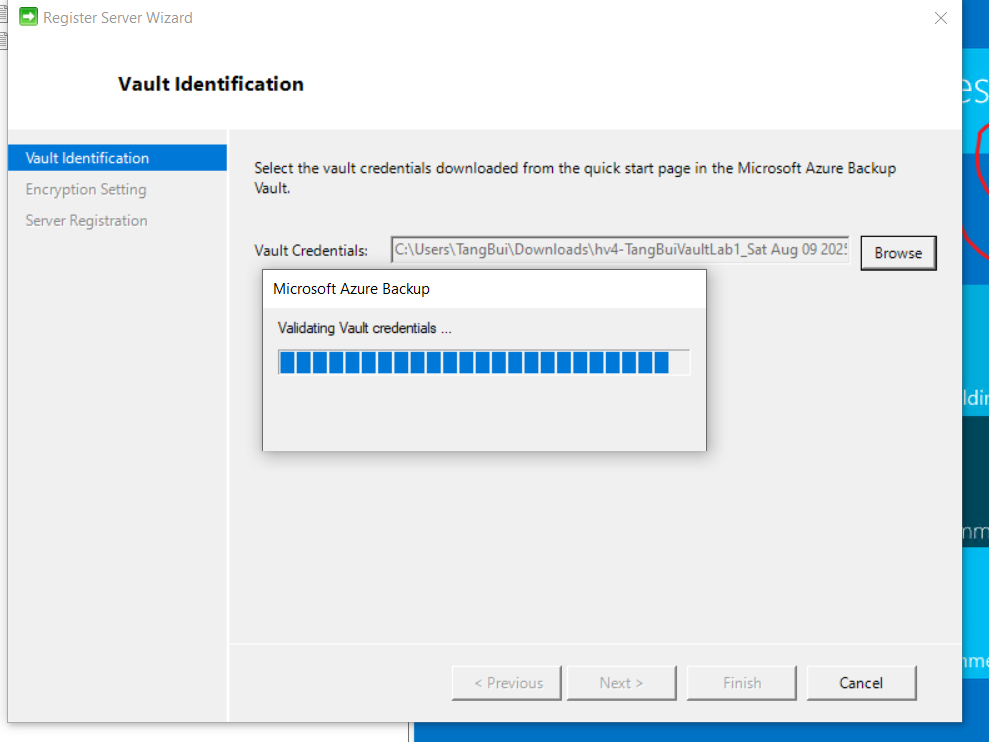Click the Microsoft Azure Backup dialog title

pos(351,289)
